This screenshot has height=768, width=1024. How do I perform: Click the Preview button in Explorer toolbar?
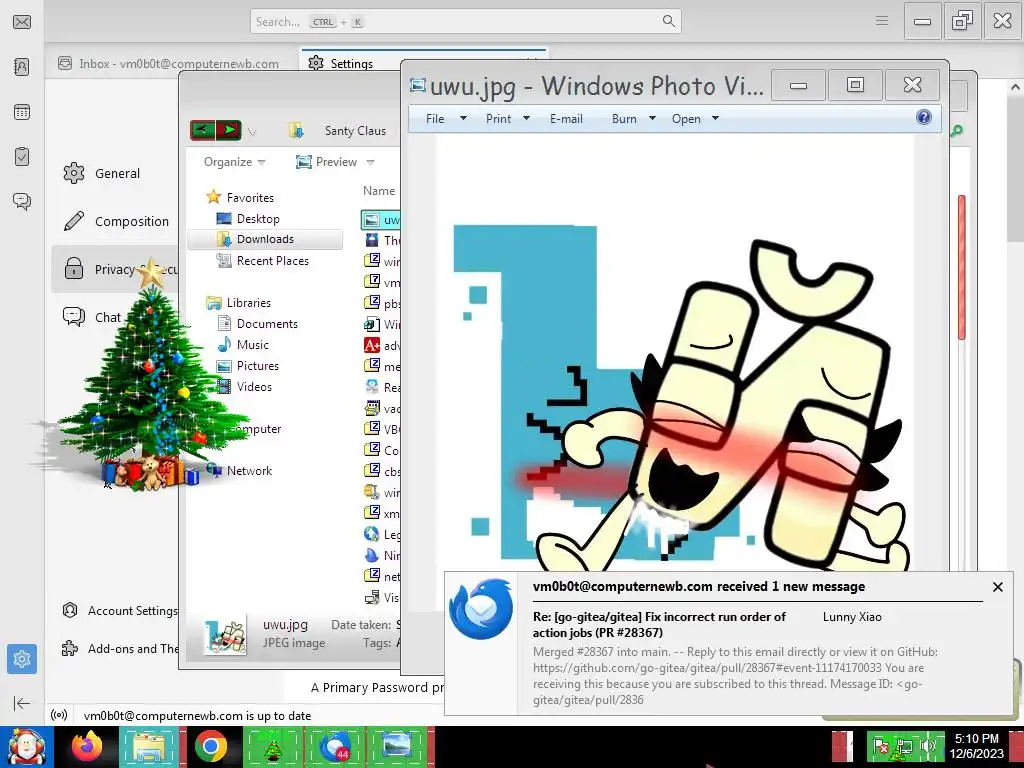[x=327, y=162]
